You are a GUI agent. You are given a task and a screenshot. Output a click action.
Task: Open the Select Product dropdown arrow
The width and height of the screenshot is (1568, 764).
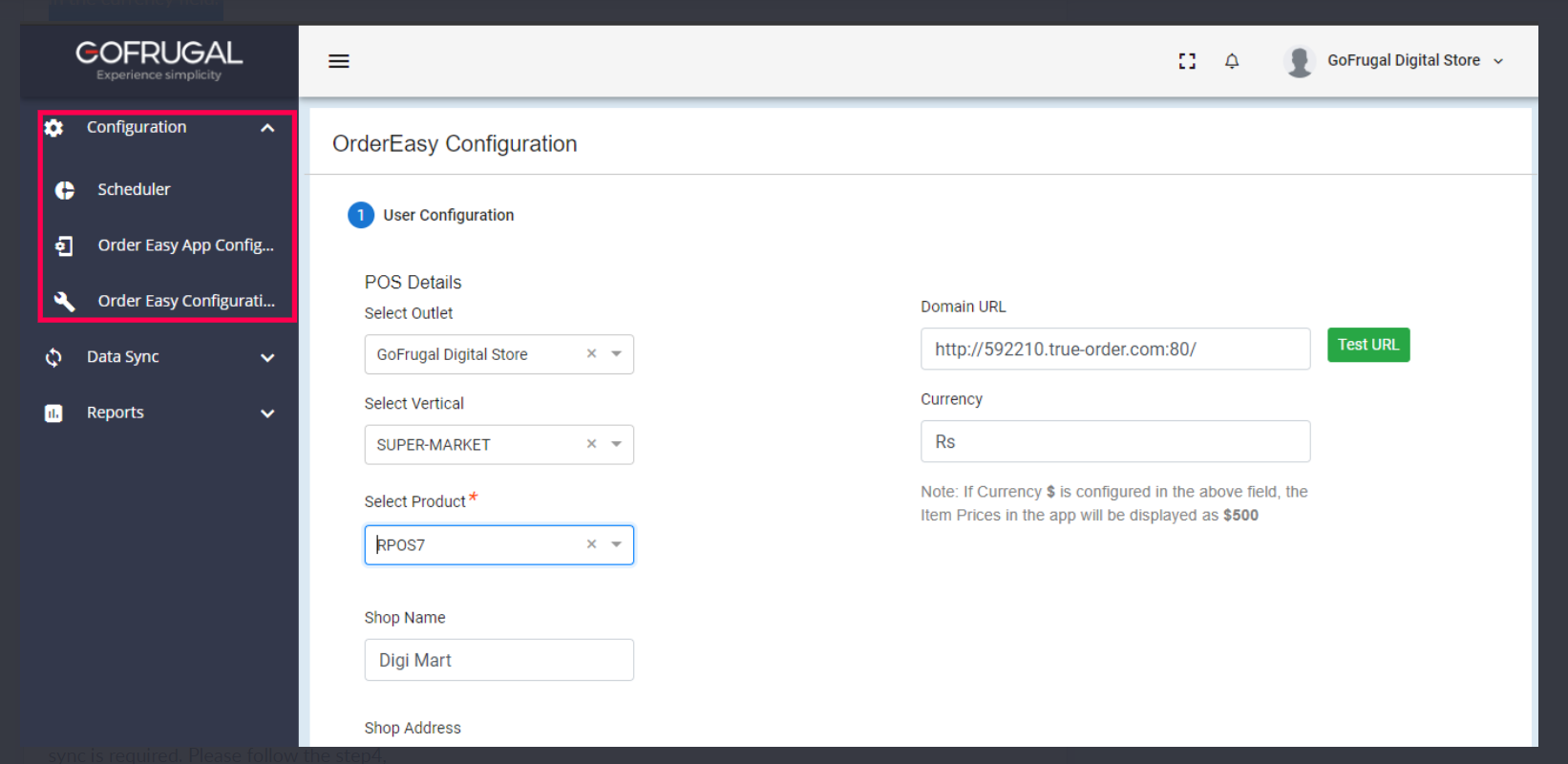[x=617, y=544]
